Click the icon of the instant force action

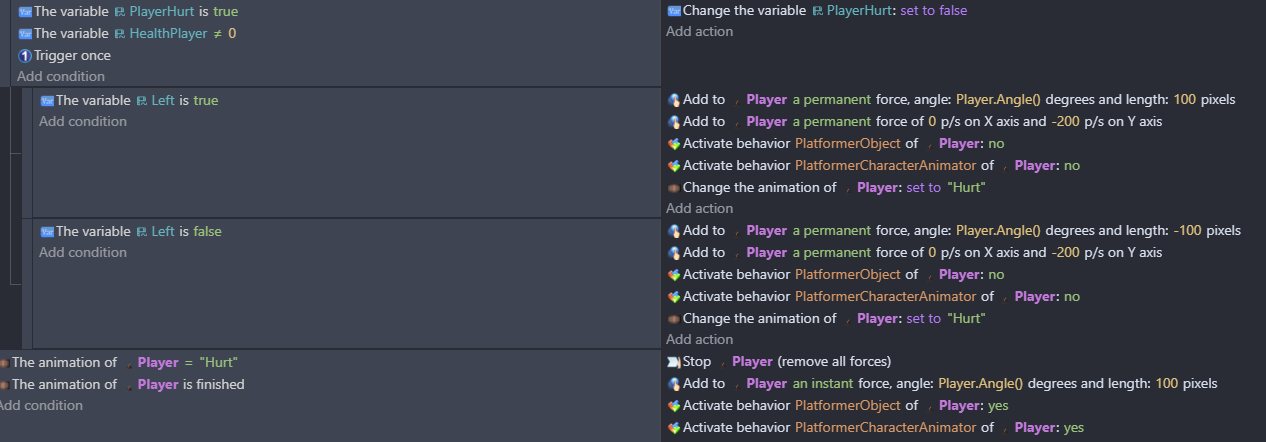tap(674, 384)
